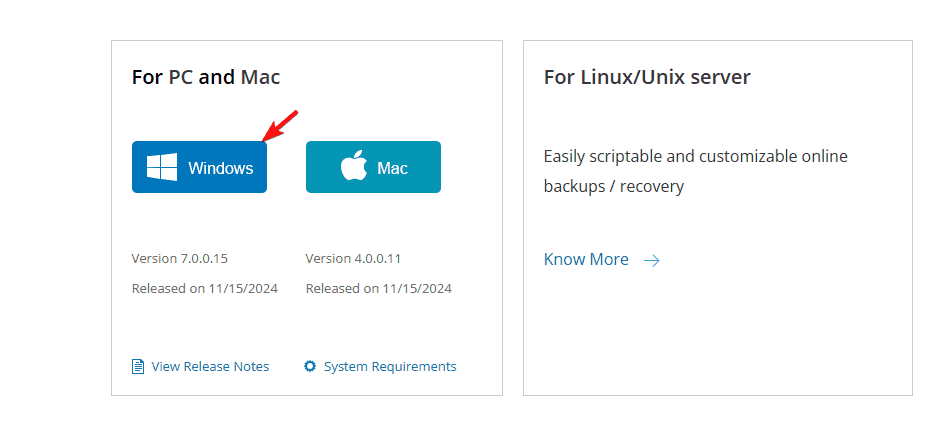
Task: Click the Apple logo icon
Action: click(354, 167)
